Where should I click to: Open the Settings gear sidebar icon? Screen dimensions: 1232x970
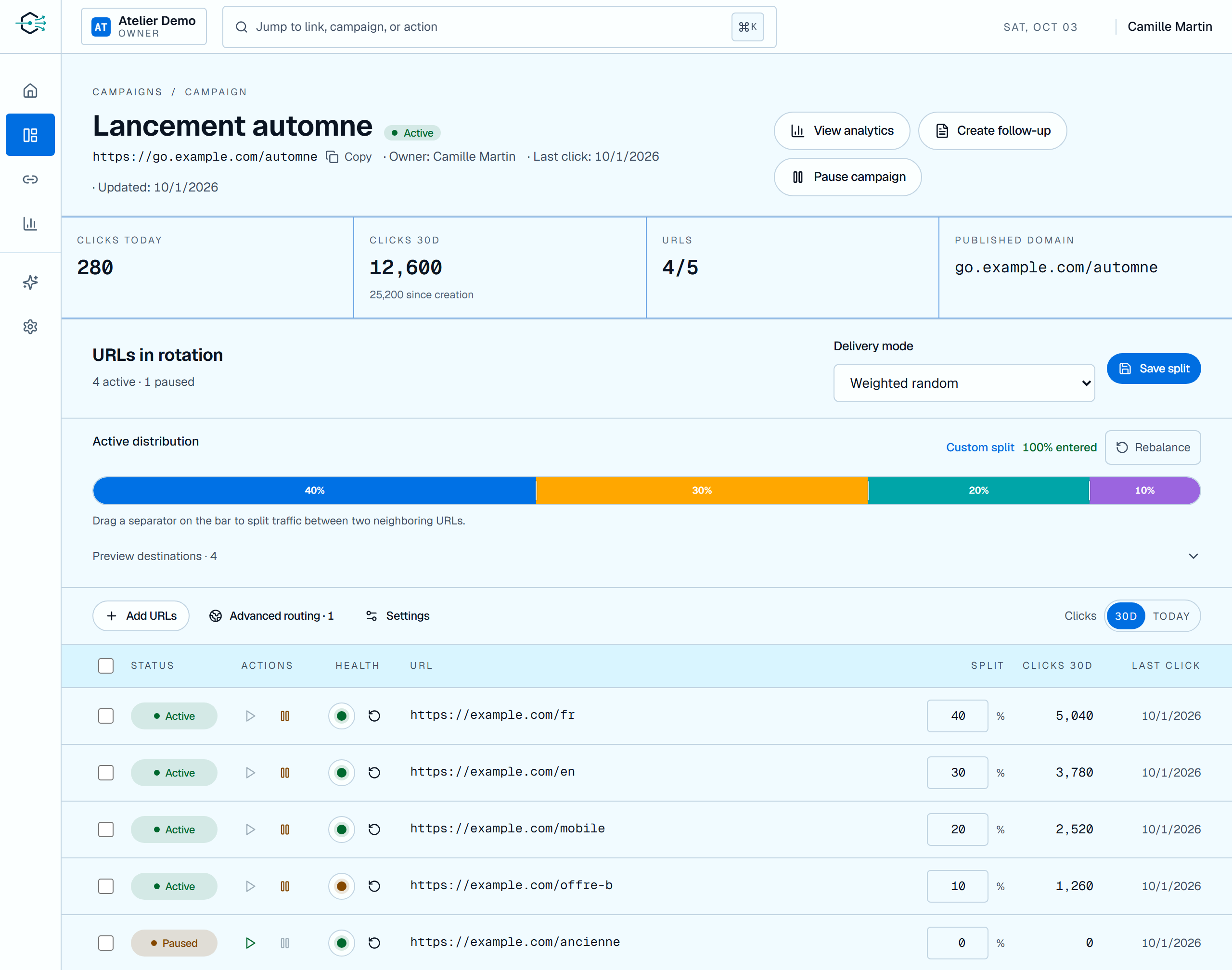pos(30,327)
